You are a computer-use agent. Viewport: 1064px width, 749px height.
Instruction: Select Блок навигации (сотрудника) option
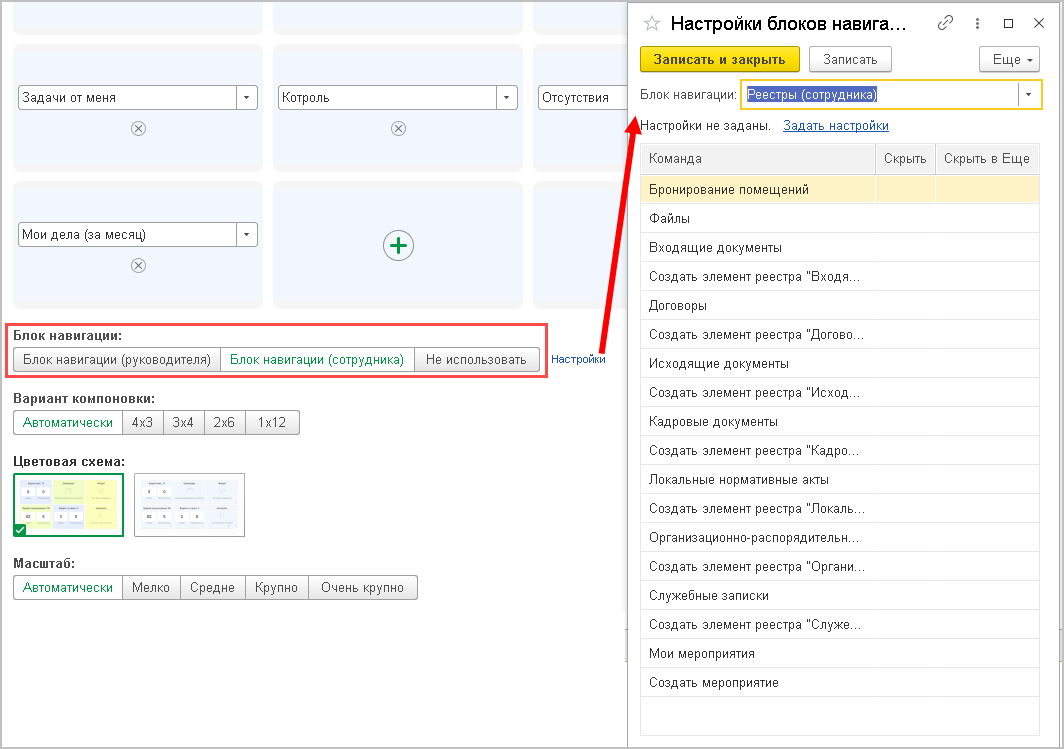click(x=317, y=360)
